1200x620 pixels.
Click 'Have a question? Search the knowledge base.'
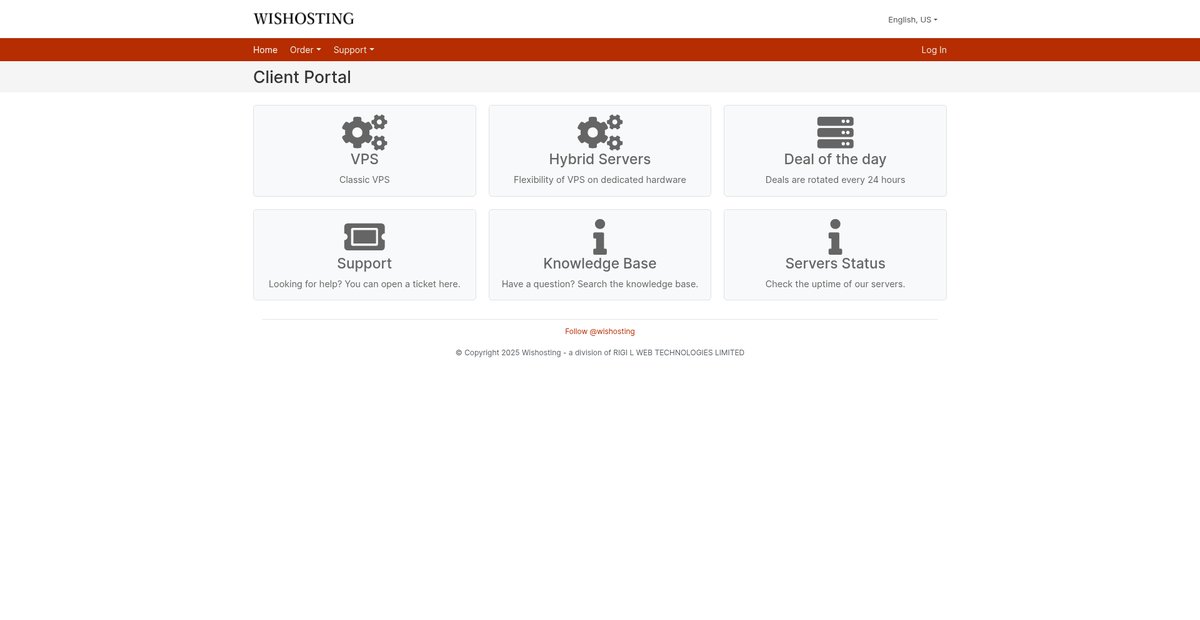tap(600, 284)
